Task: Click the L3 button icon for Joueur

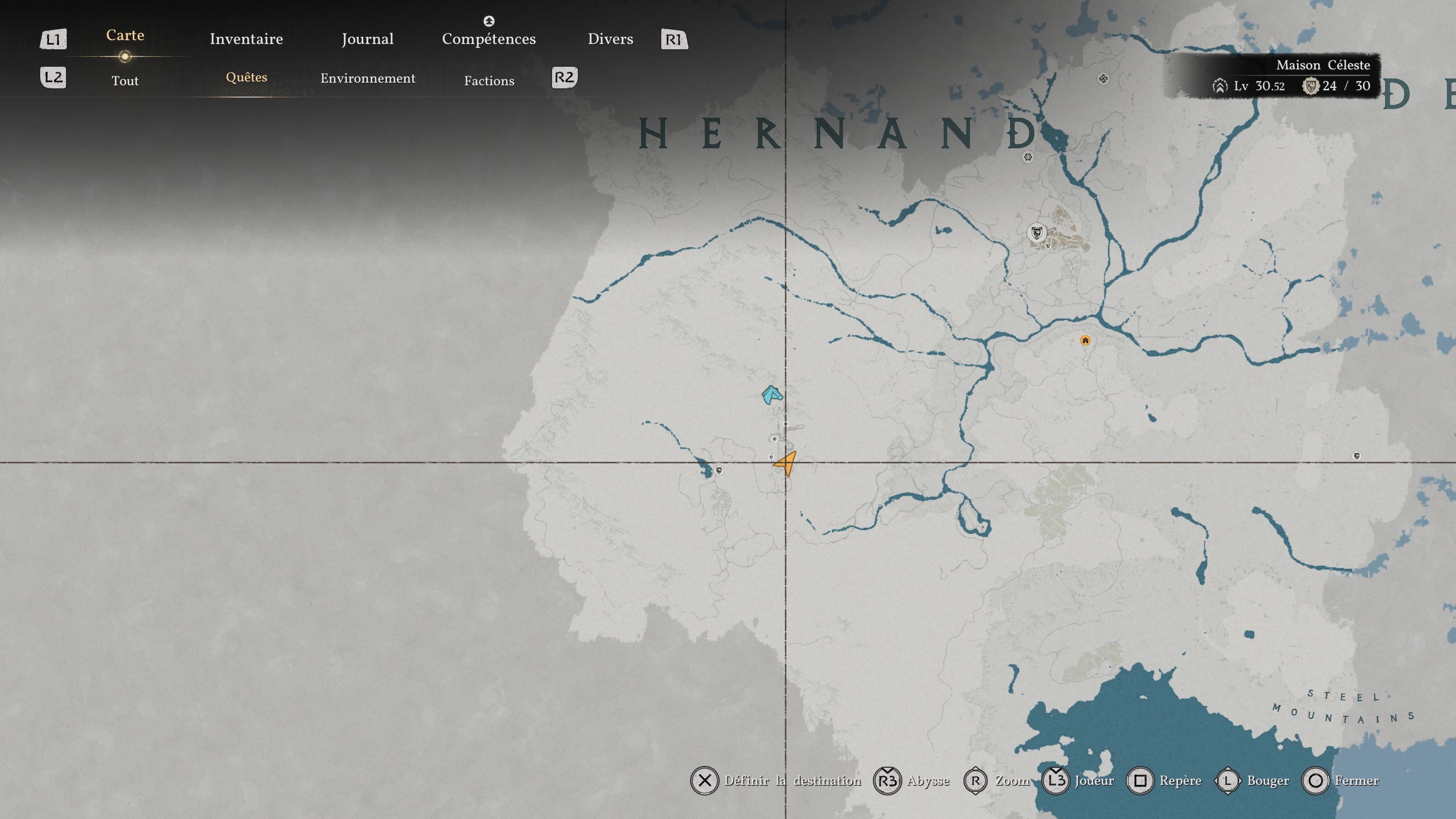Action: tap(1056, 781)
